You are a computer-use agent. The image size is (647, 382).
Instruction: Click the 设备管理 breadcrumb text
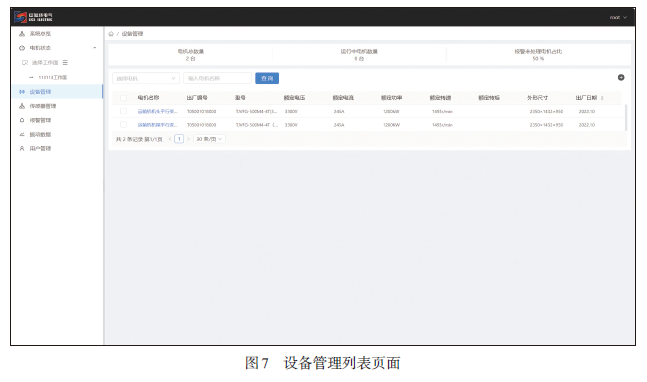coord(132,34)
